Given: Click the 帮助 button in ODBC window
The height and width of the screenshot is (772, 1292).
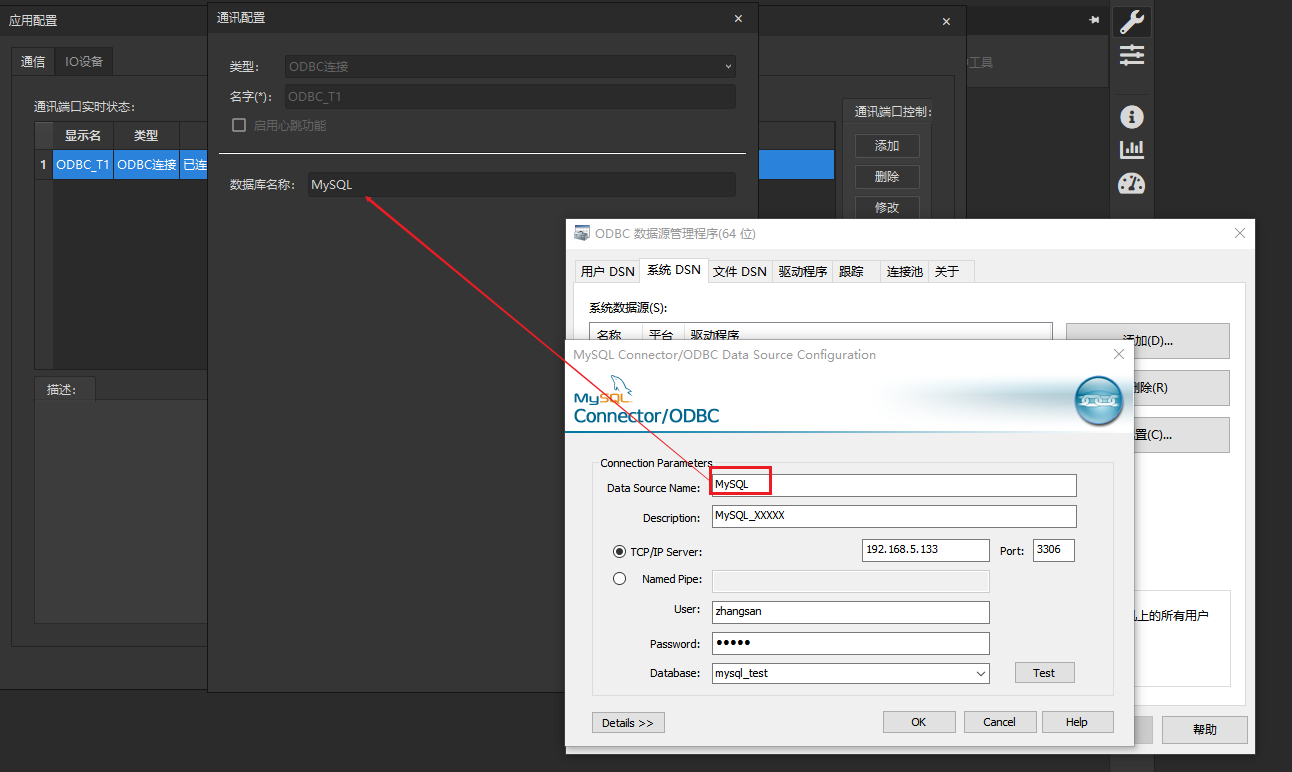Looking at the screenshot, I should click(1205, 730).
